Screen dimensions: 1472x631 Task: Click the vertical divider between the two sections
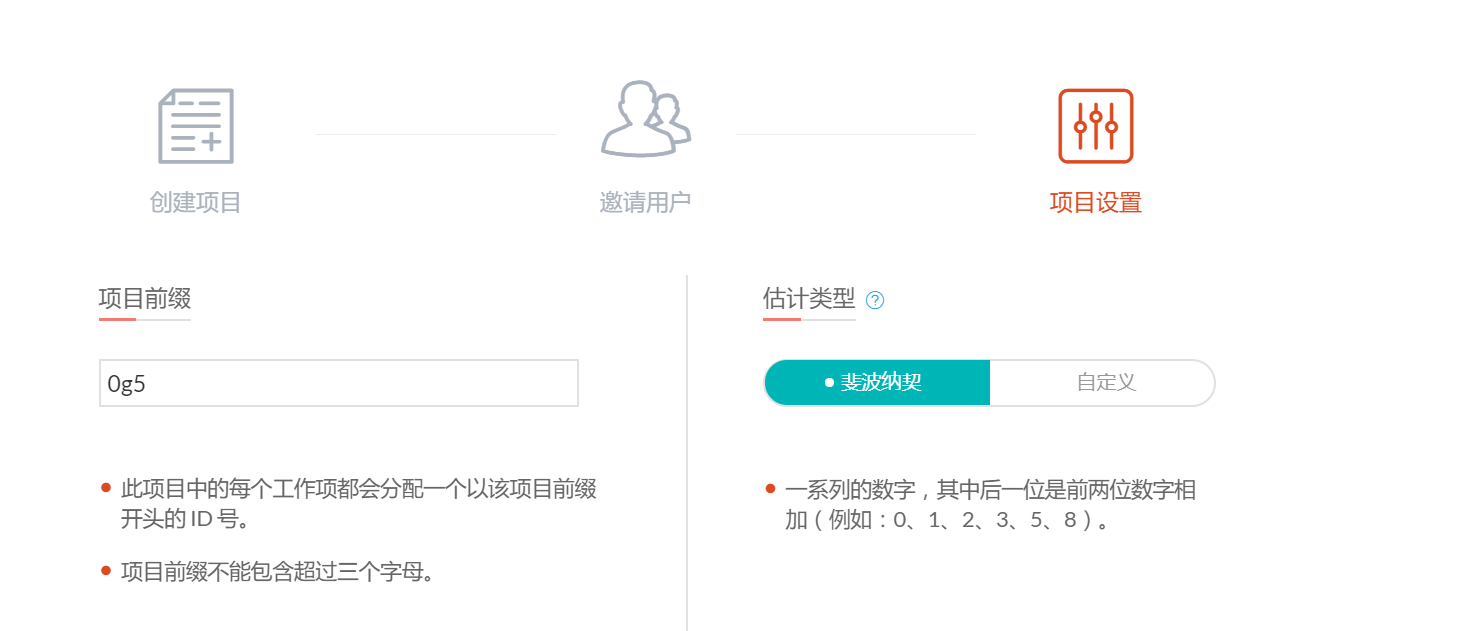click(687, 450)
